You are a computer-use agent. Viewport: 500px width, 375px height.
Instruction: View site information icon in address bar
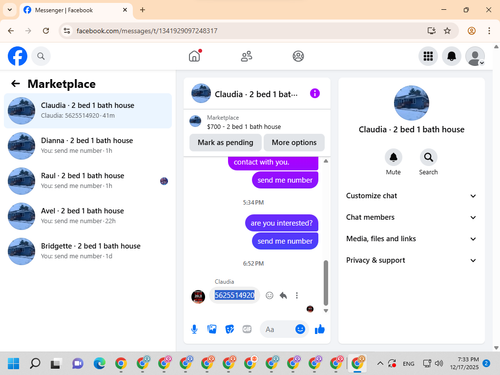pyautogui.click(x=67, y=31)
